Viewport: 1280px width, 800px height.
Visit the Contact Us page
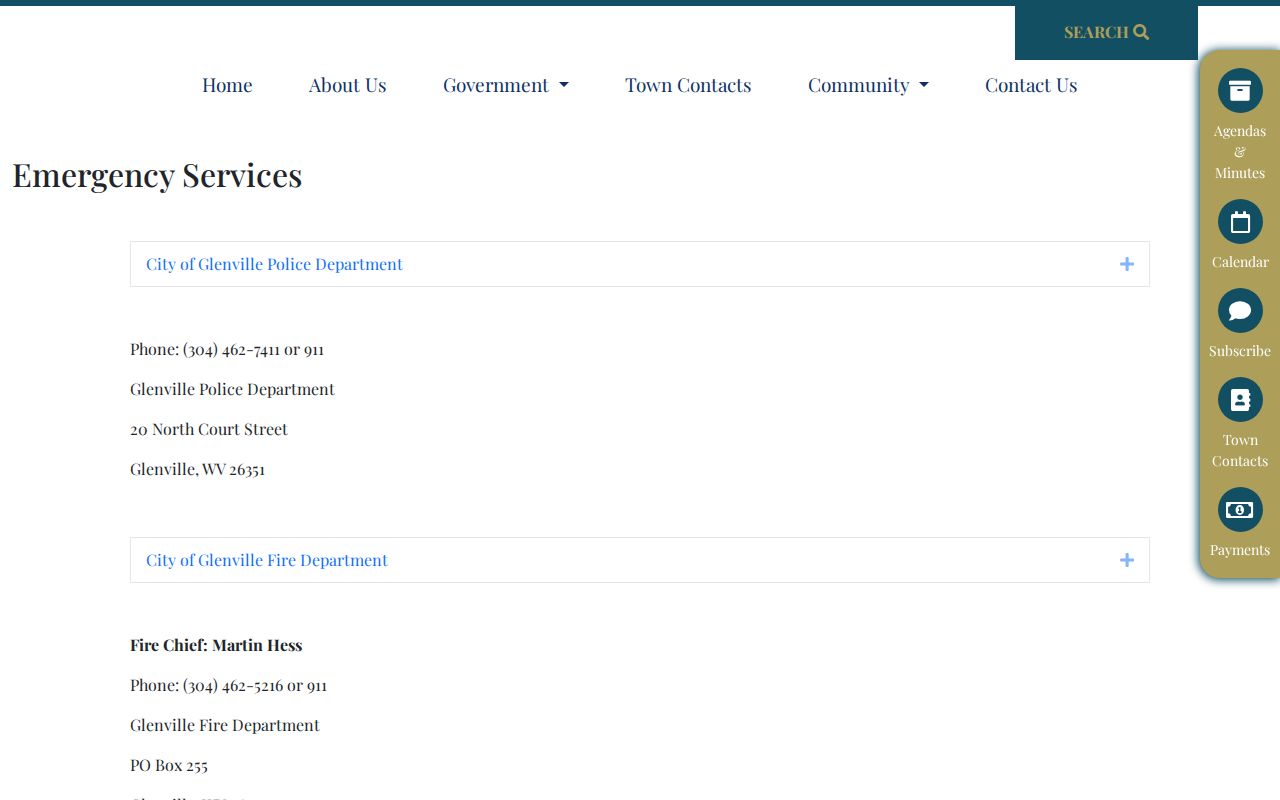pyautogui.click(x=1031, y=85)
